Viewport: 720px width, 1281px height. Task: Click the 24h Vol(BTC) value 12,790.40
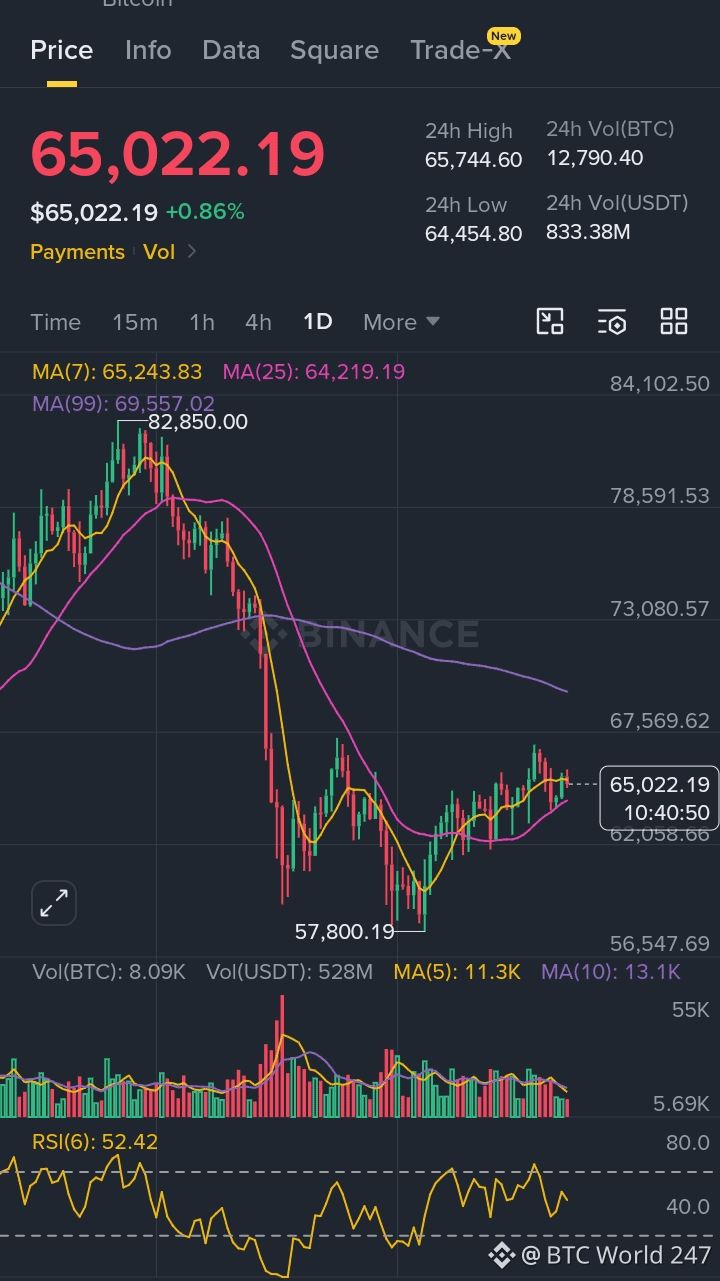595,157
